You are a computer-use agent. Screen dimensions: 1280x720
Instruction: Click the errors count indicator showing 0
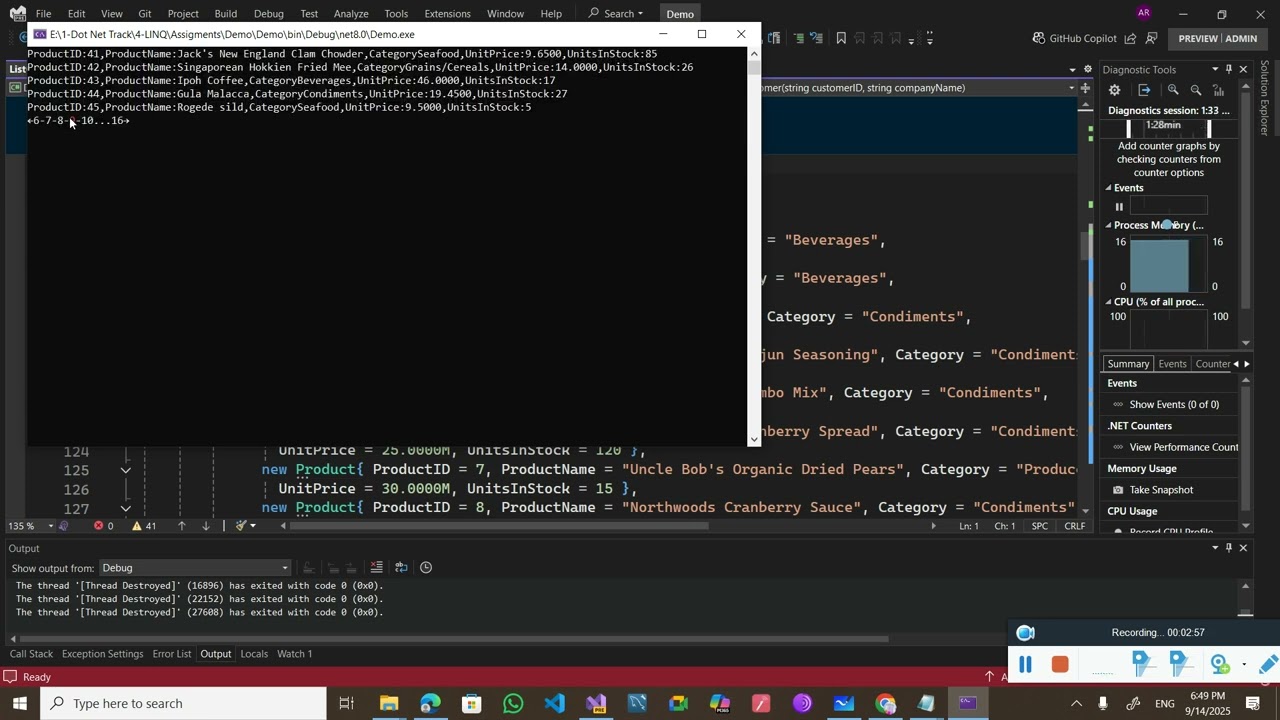104,526
